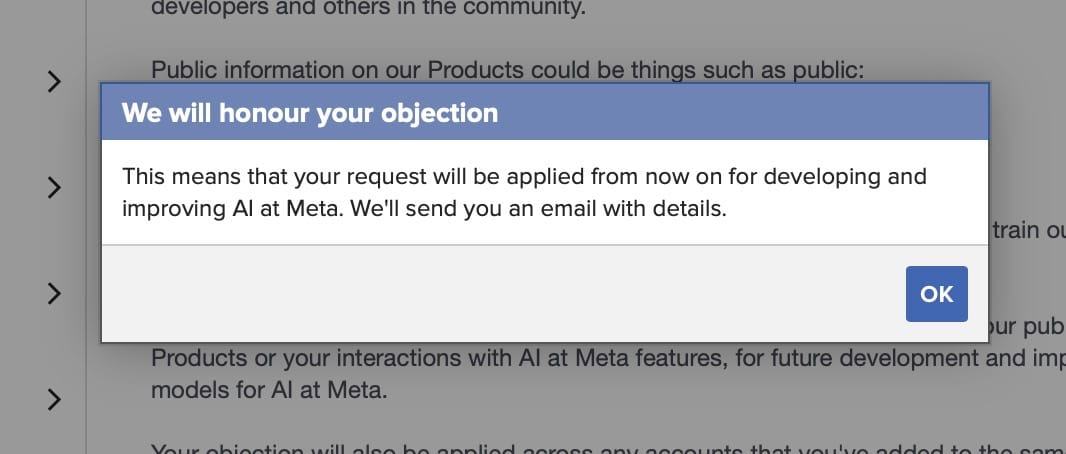Expand the sidebar chevron level with OK button
Viewport: 1066px width, 454px height.
(55, 294)
